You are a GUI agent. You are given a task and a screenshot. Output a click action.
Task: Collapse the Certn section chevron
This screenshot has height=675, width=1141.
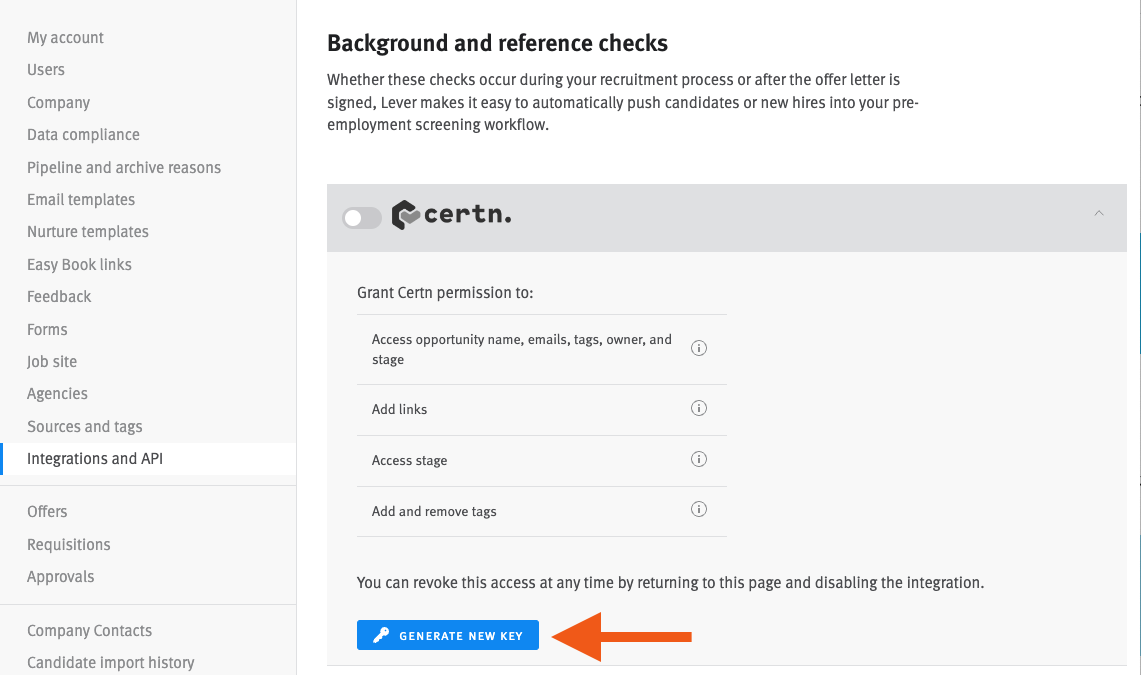(1099, 213)
